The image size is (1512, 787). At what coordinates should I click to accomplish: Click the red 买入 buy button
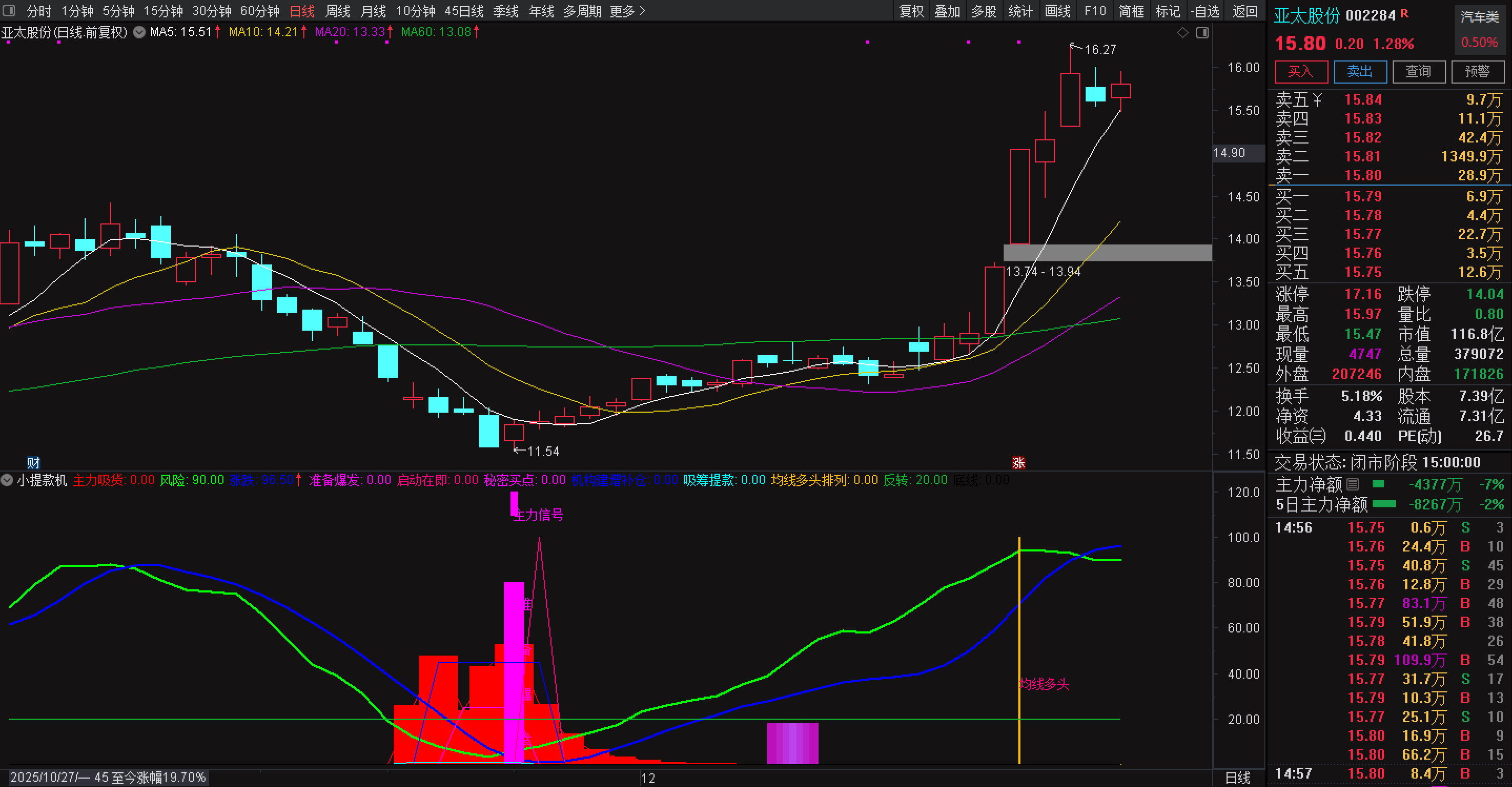click(x=1301, y=71)
